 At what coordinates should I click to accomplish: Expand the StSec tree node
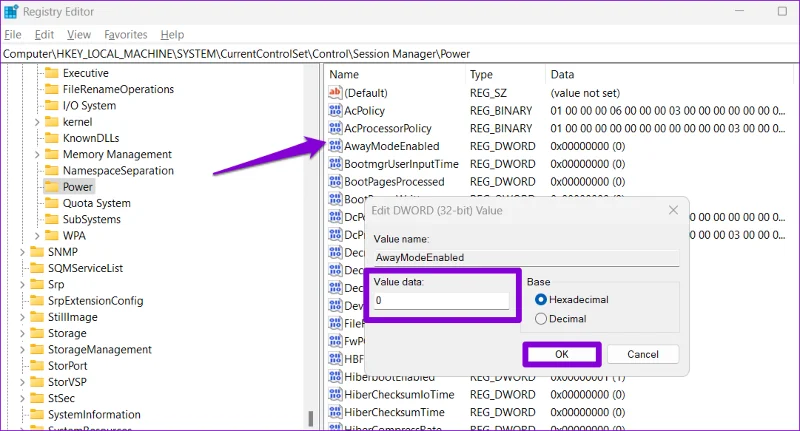pos(22,398)
